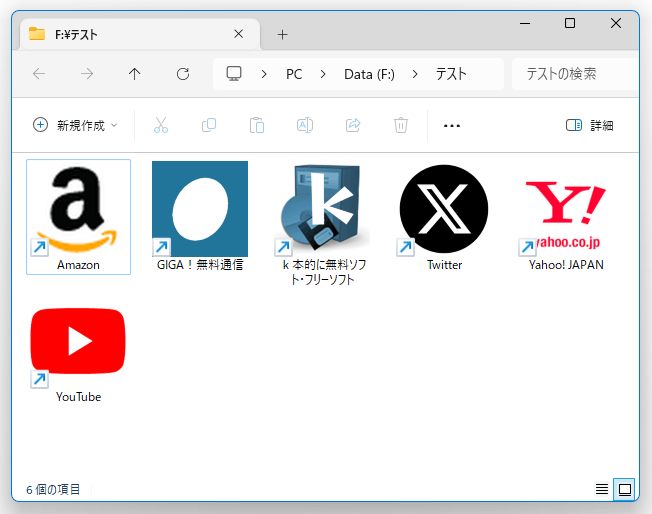Expand chevron between Data (F:) and テスト

(x=415, y=74)
